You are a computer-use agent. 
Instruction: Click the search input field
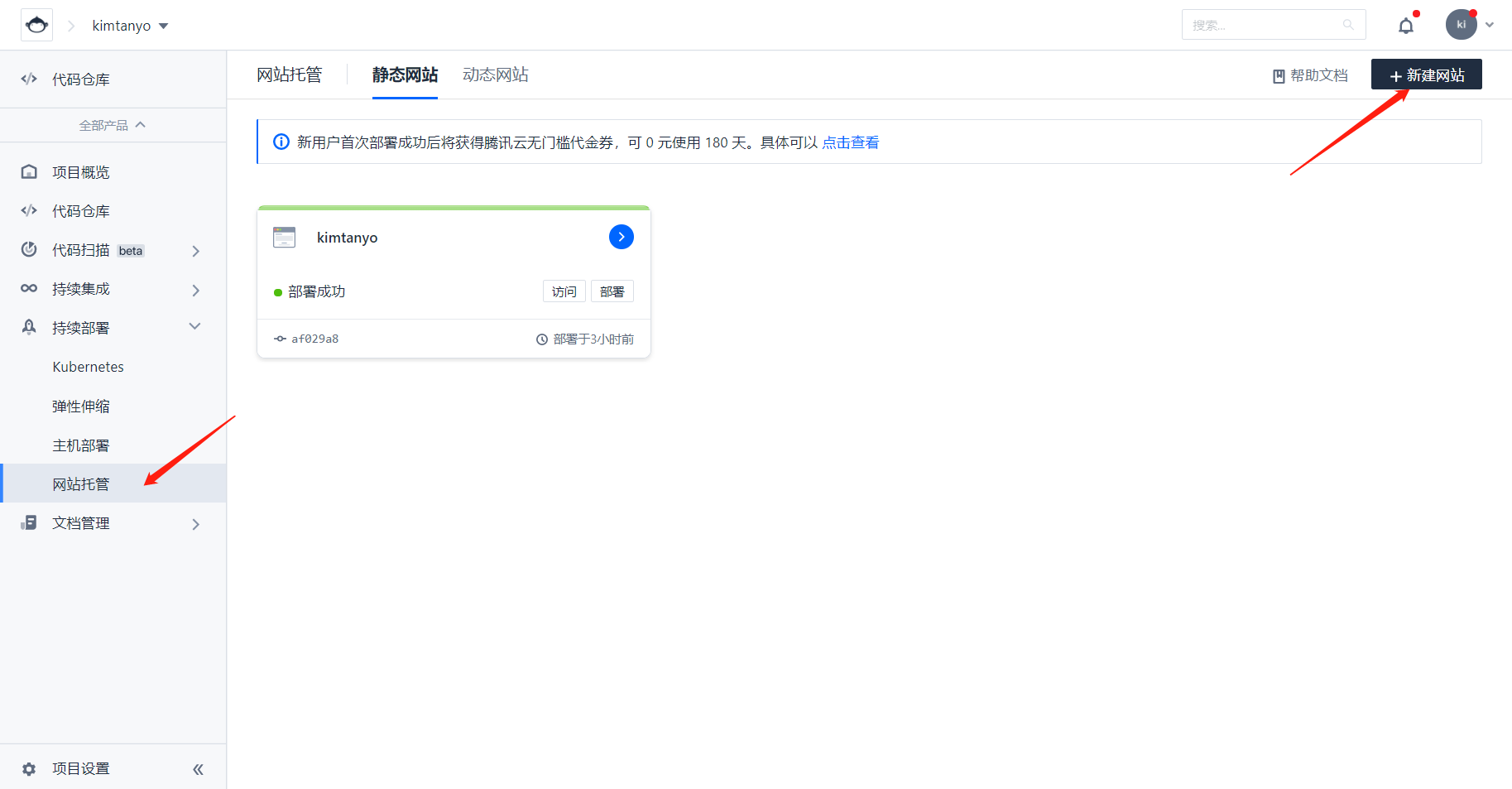(1273, 25)
